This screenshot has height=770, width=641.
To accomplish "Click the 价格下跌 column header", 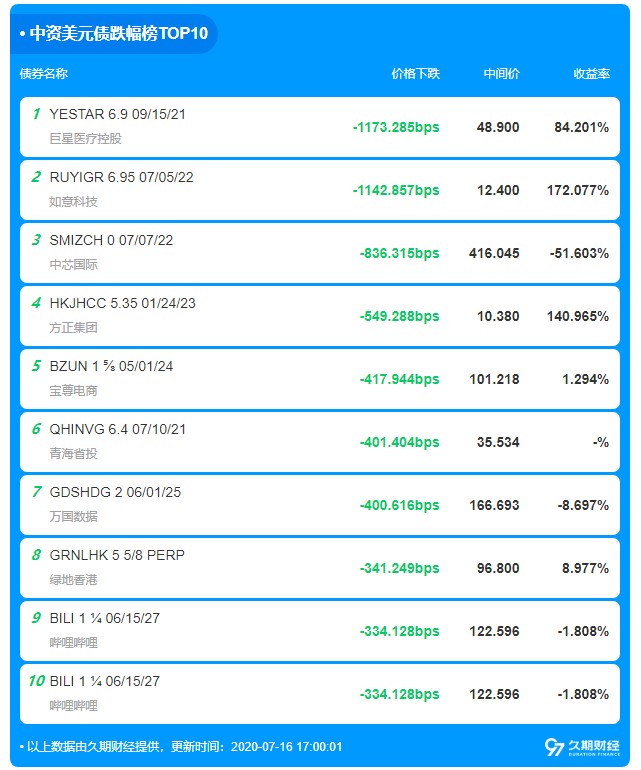I will click(416, 74).
